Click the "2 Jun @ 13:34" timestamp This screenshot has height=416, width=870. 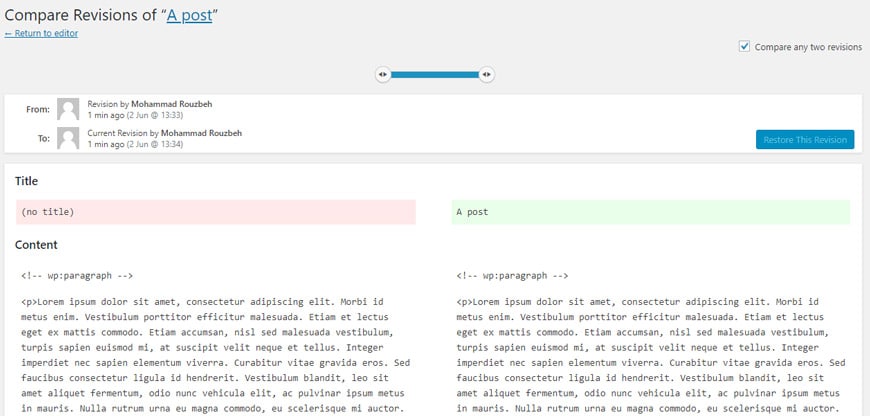tap(155, 144)
